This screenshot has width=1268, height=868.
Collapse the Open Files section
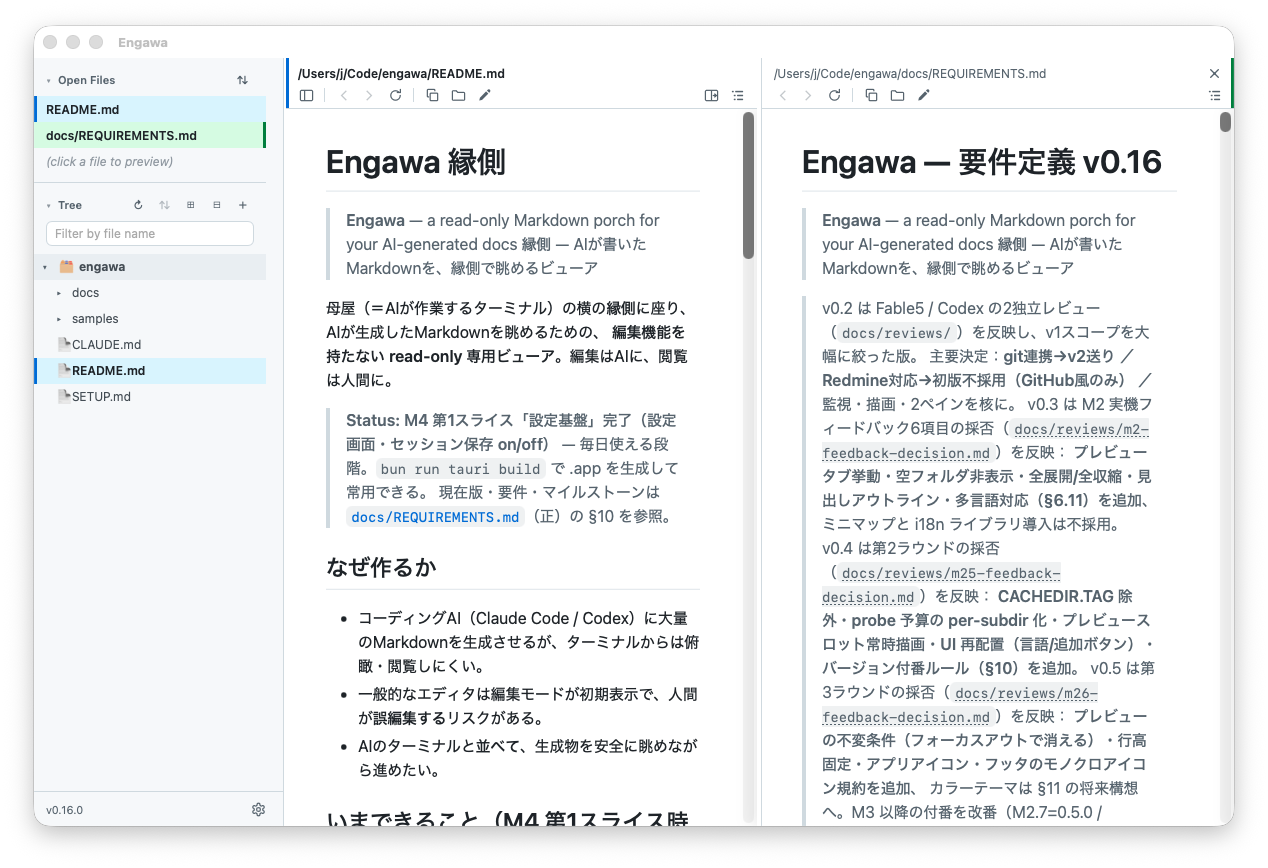click(x=48, y=80)
